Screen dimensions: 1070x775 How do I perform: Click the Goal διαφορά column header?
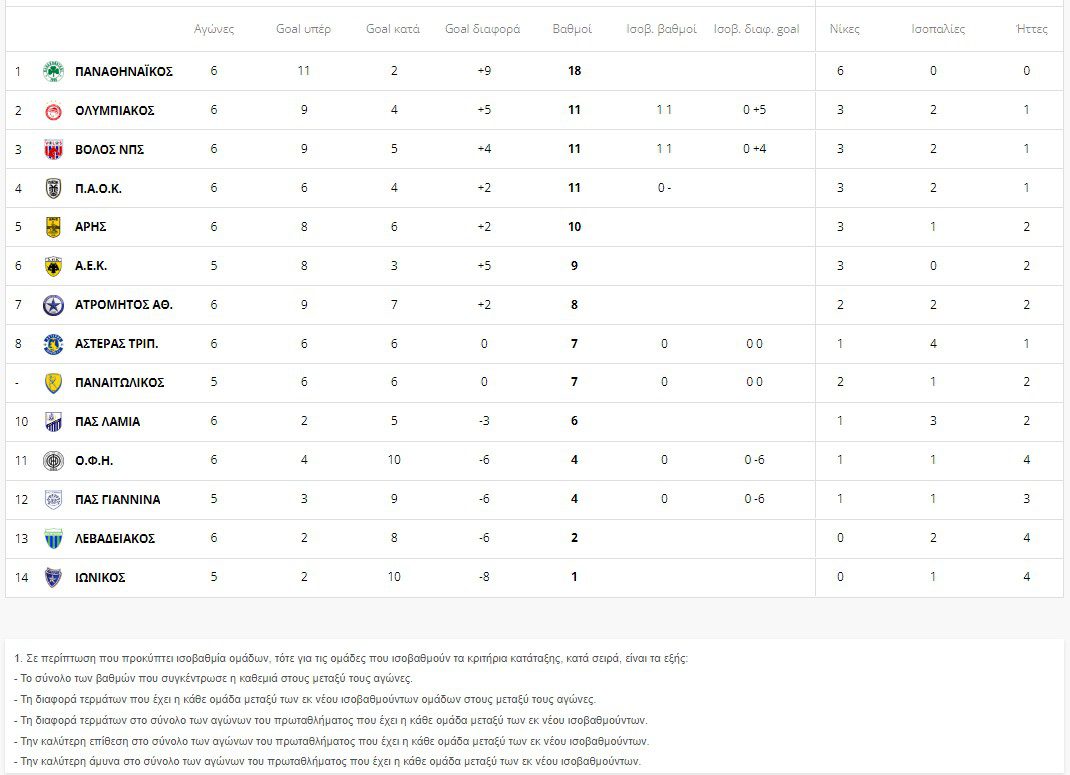point(482,29)
